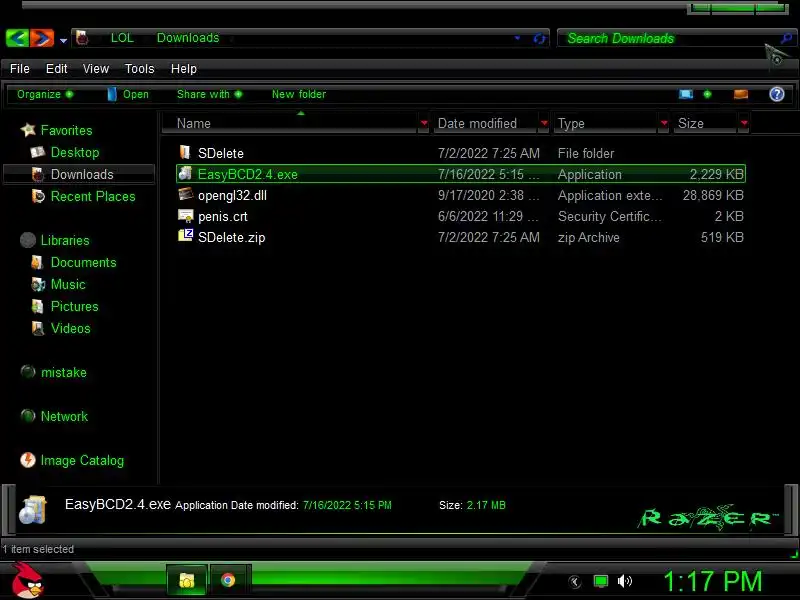Create a New folder
800x600 pixels.
coord(298,94)
